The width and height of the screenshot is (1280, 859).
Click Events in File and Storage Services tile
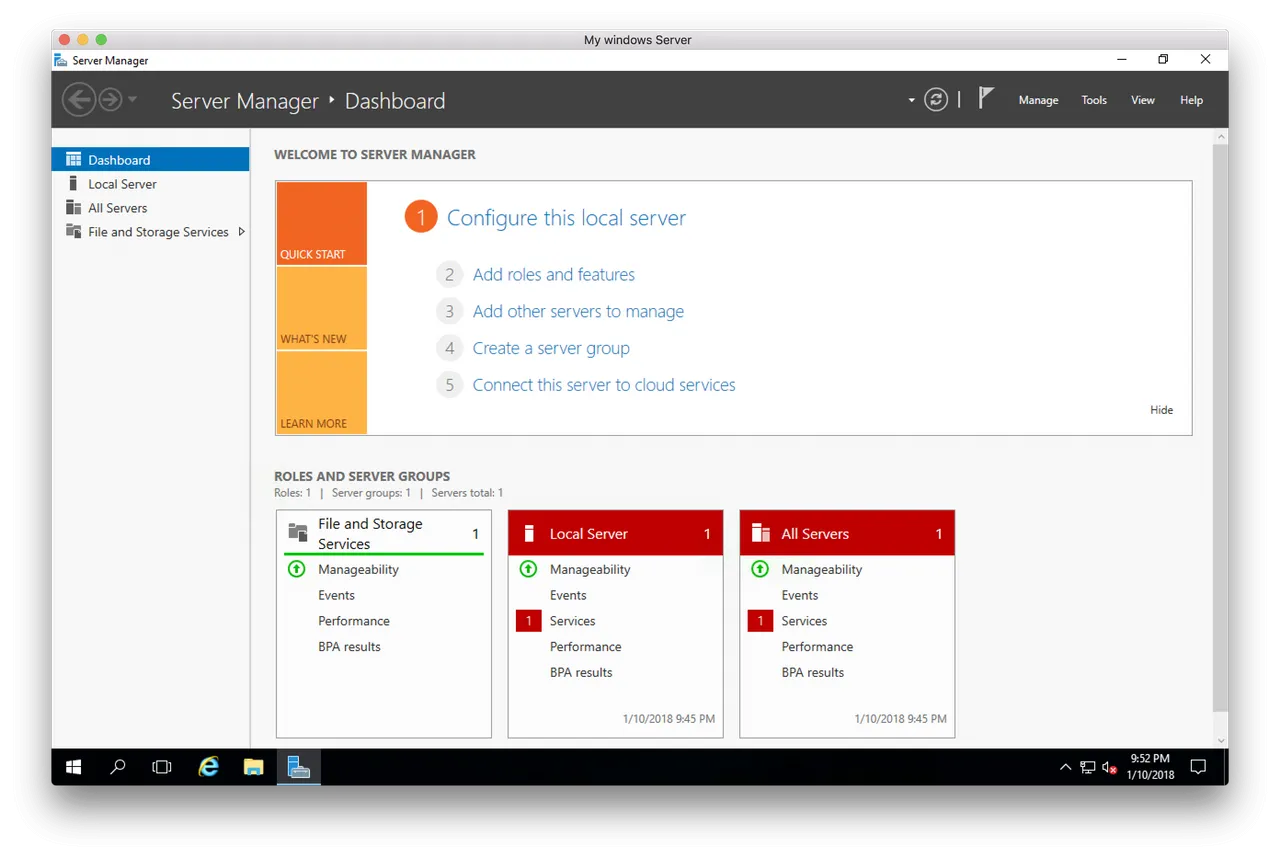point(336,595)
